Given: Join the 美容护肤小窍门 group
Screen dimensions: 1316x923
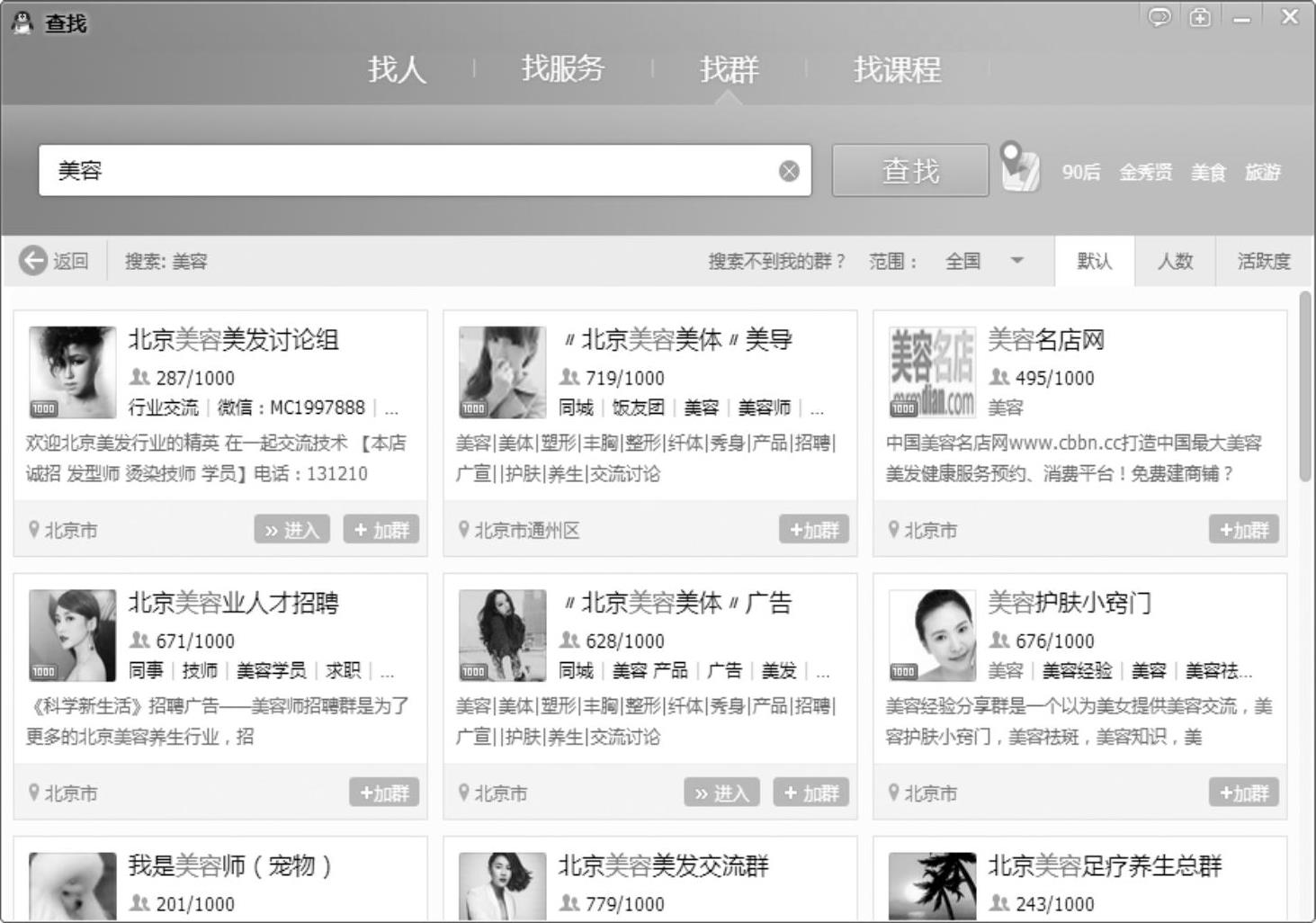Looking at the screenshot, I should click(1244, 793).
